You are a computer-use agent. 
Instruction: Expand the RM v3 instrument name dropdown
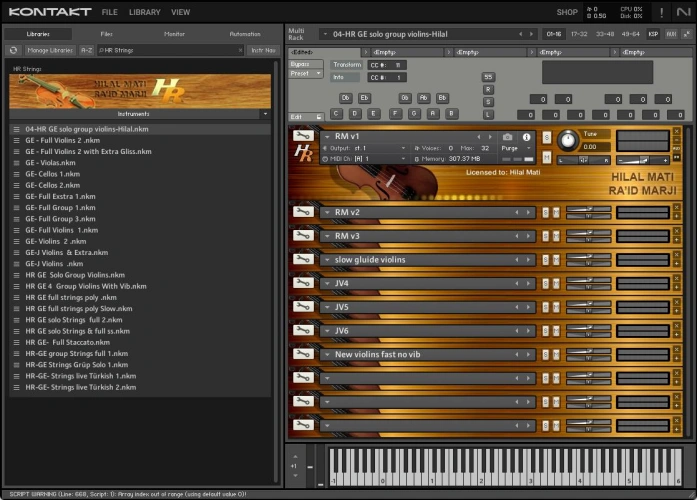click(x=327, y=236)
